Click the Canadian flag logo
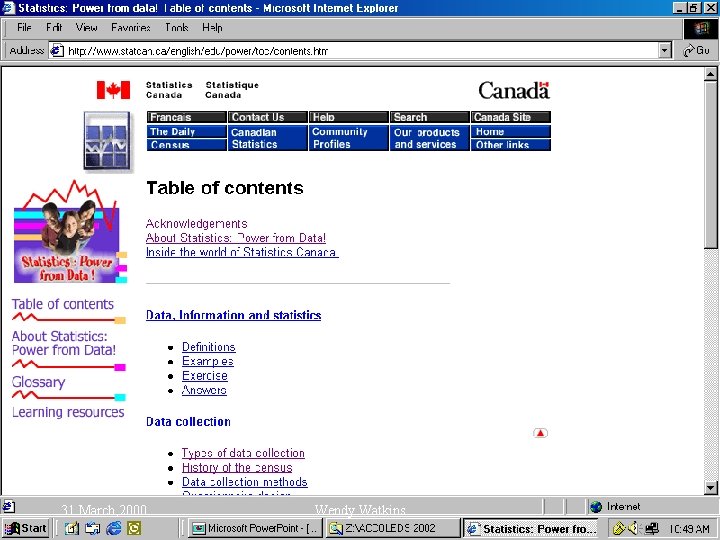Viewport: 720px width, 540px height. (113, 90)
